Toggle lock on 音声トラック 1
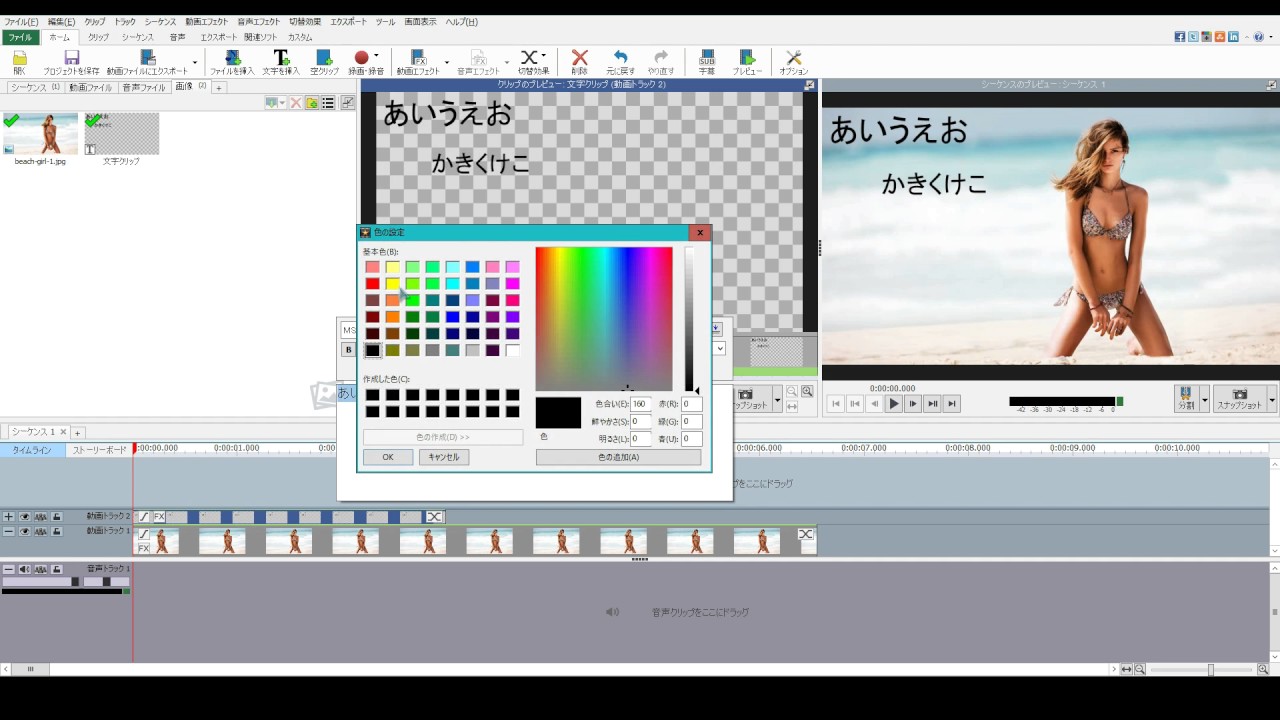Viewport: 1280px width, 720px height. (57, 569)
